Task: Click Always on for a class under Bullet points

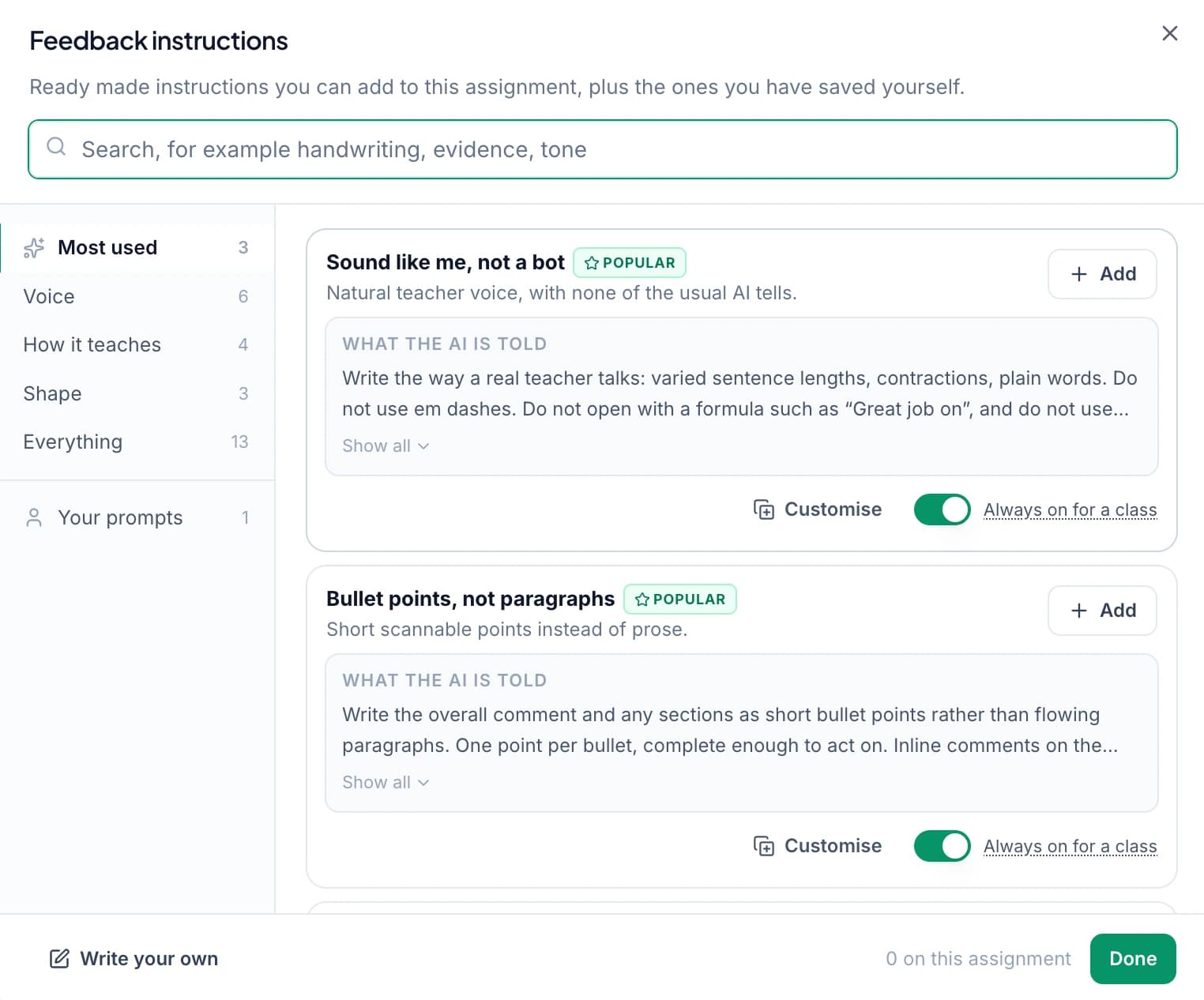Action: point(1070,847)
